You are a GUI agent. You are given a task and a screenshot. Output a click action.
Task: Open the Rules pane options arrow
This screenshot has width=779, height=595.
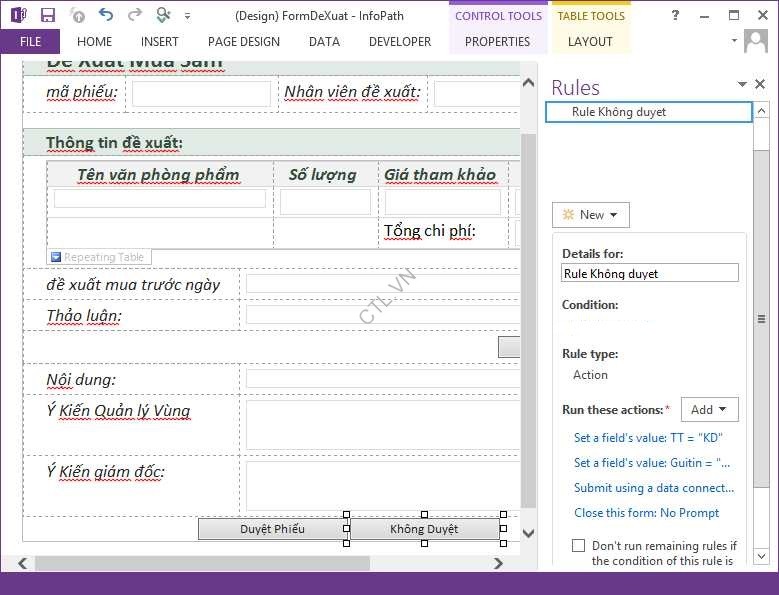[742, 85]
